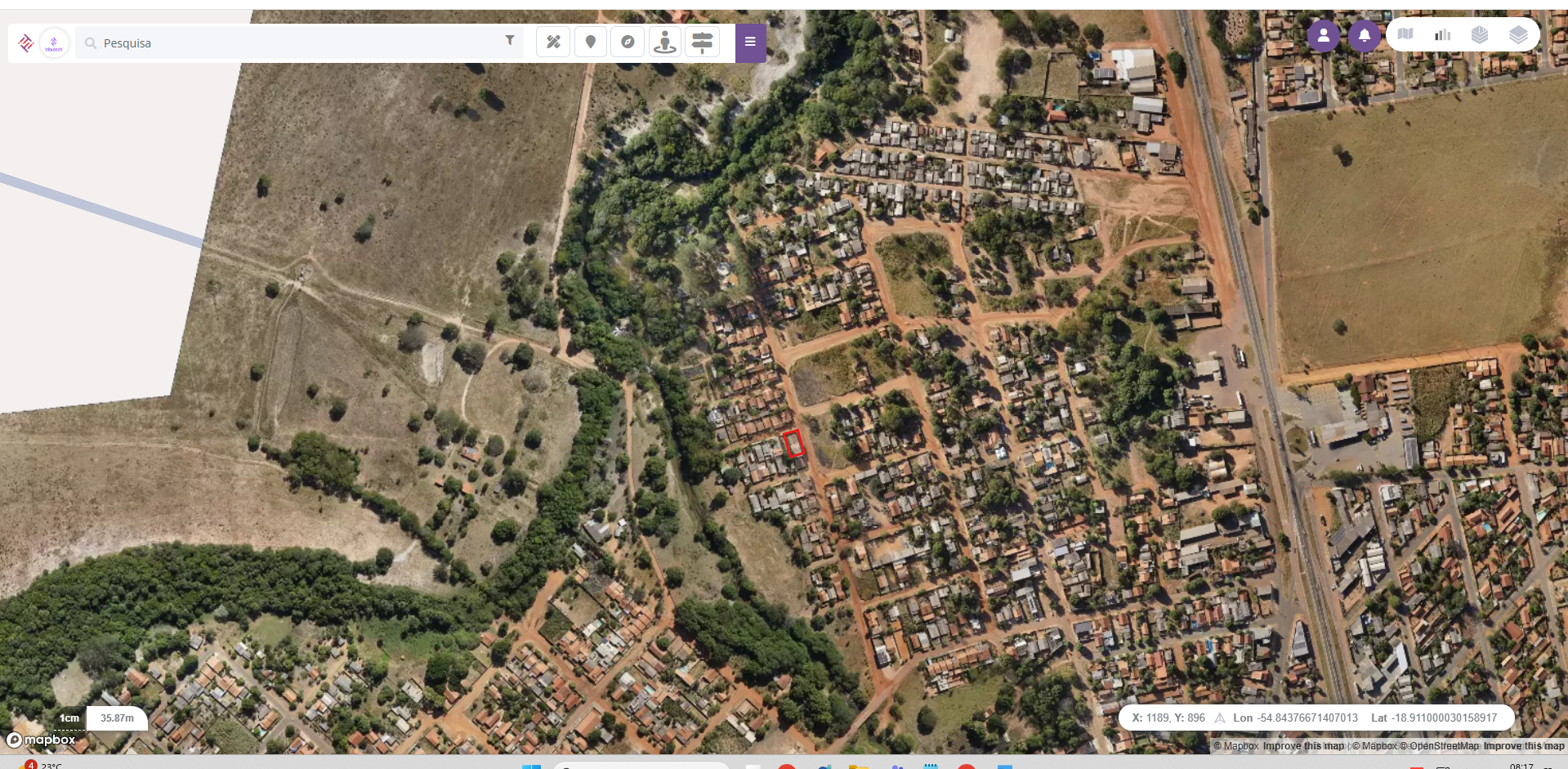1568x769 pixels.
Task: Click the red app logo
Action: click(25, 43)
